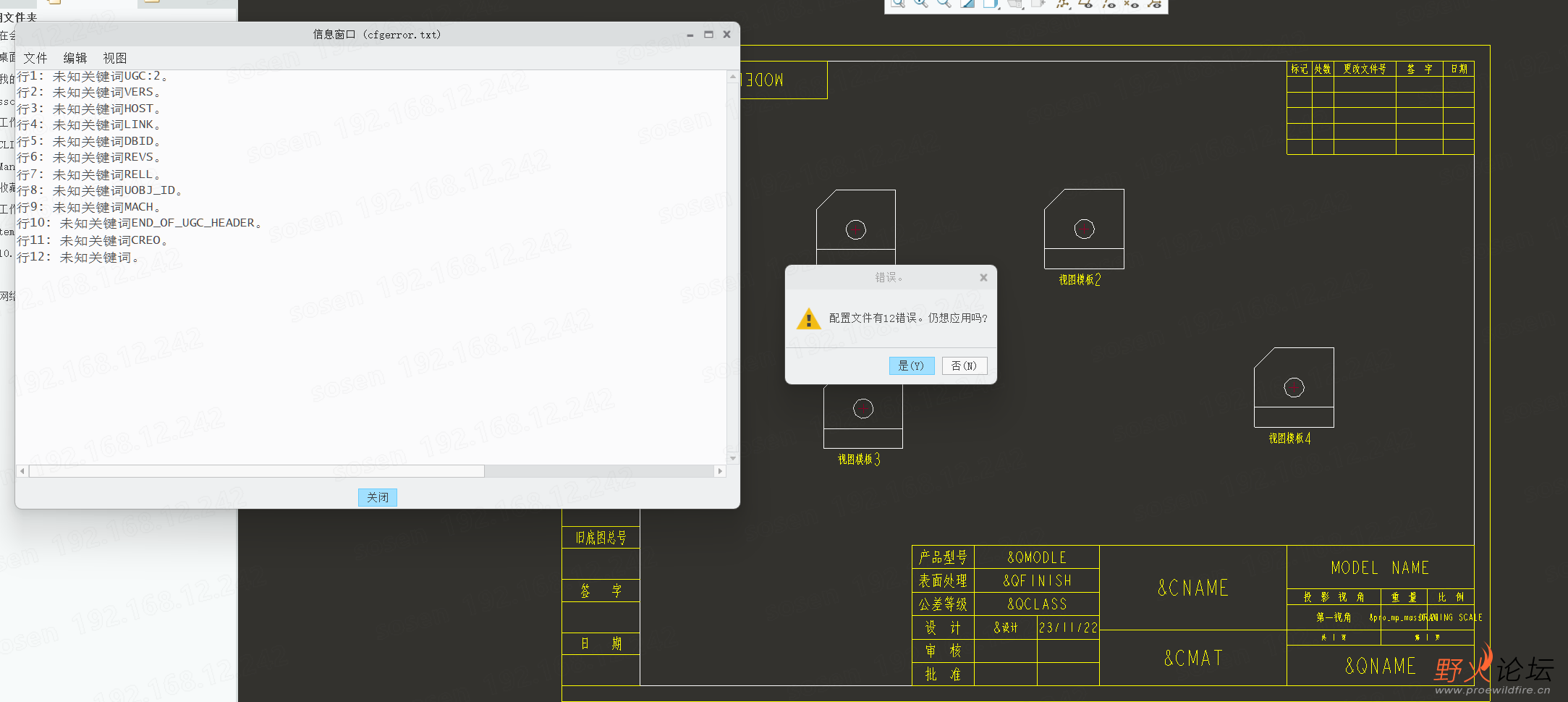Toggle the plane display eye icon
This screenshot has height=702, width=1568.
(x=1085, y=3)
